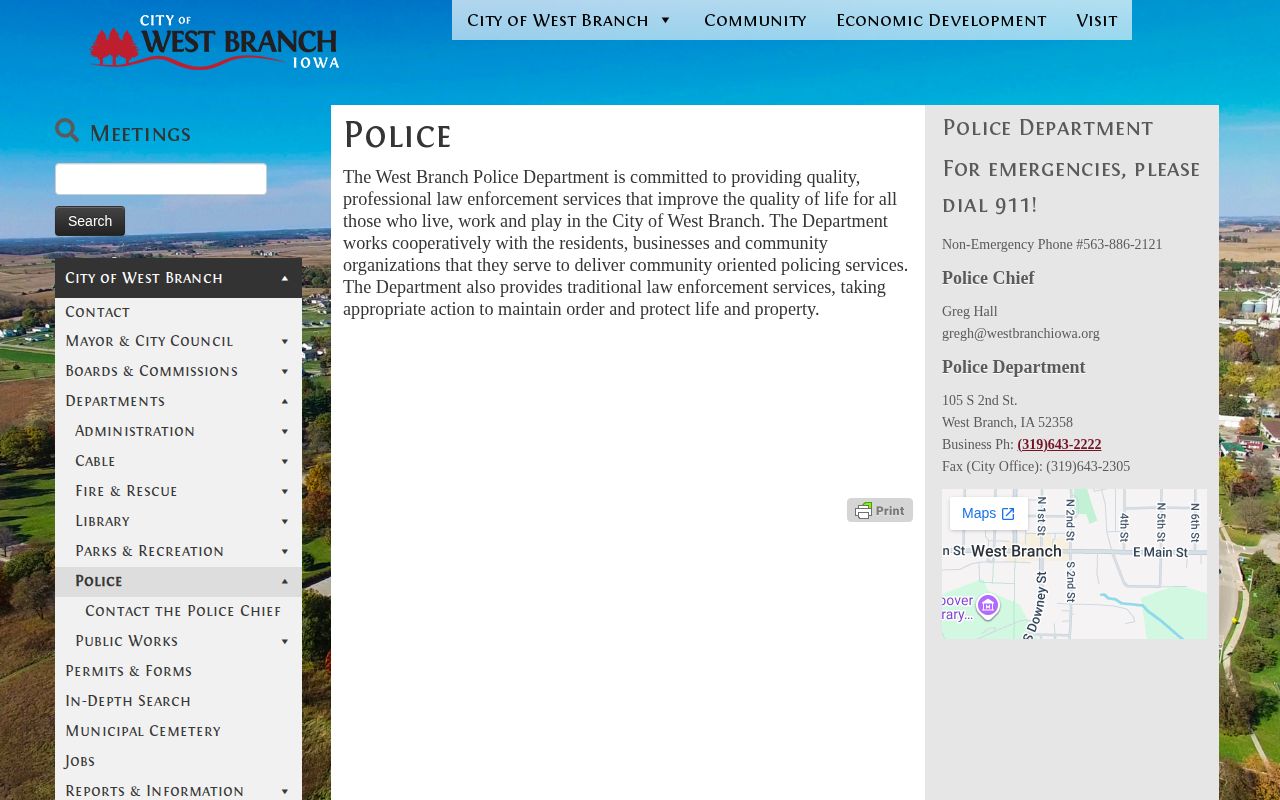
Task: Click the West Branch map thumbnail
Action: 1074,564
